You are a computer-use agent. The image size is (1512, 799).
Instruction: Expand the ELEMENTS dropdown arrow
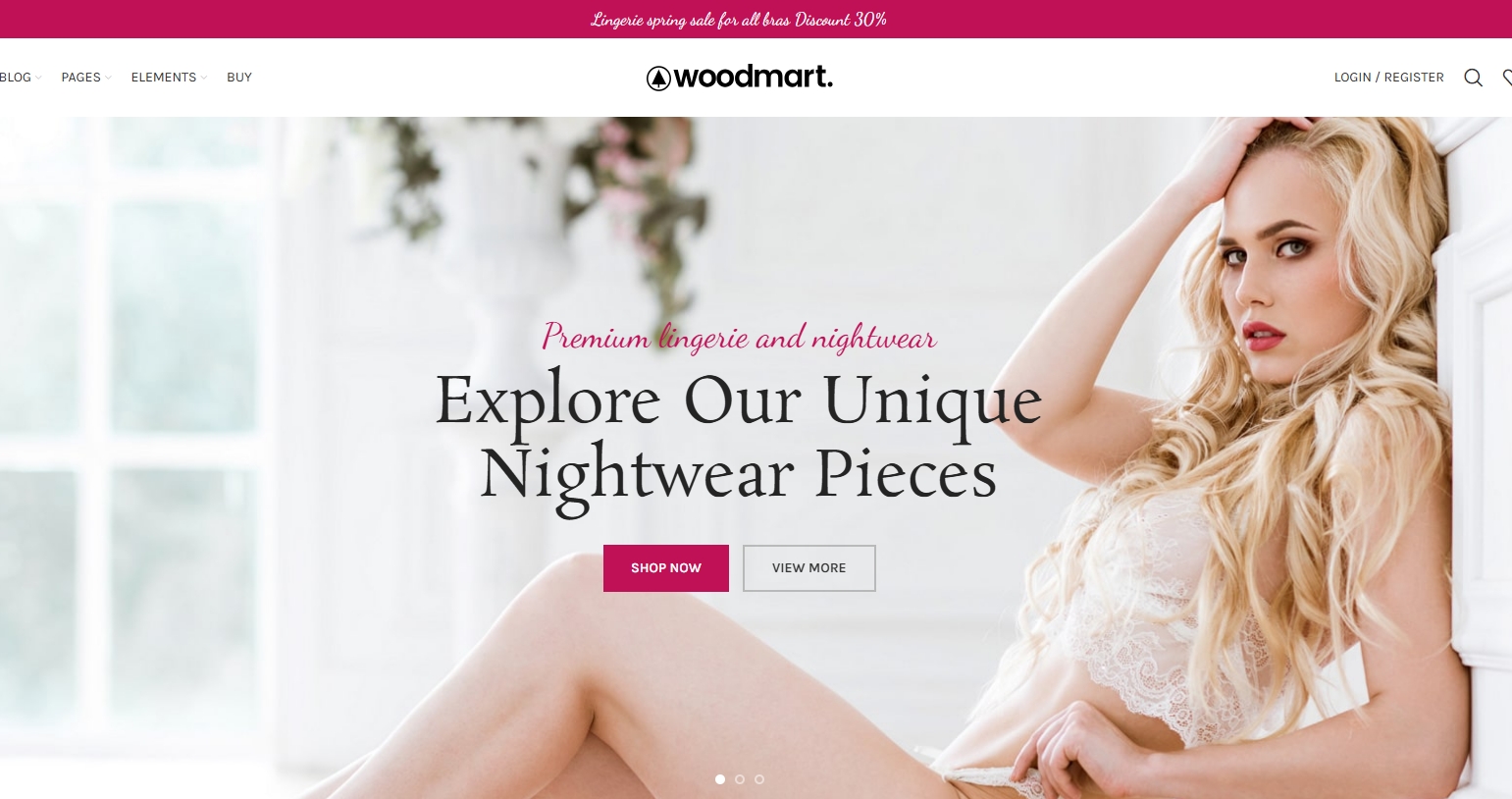(x=204, y=78)
